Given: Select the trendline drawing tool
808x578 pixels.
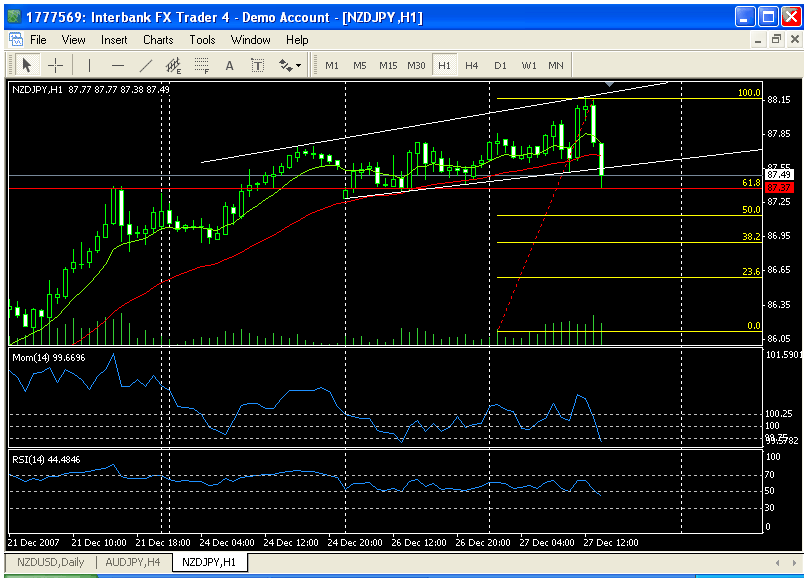Looking at the screenshot, I should [x=146, y=65].
